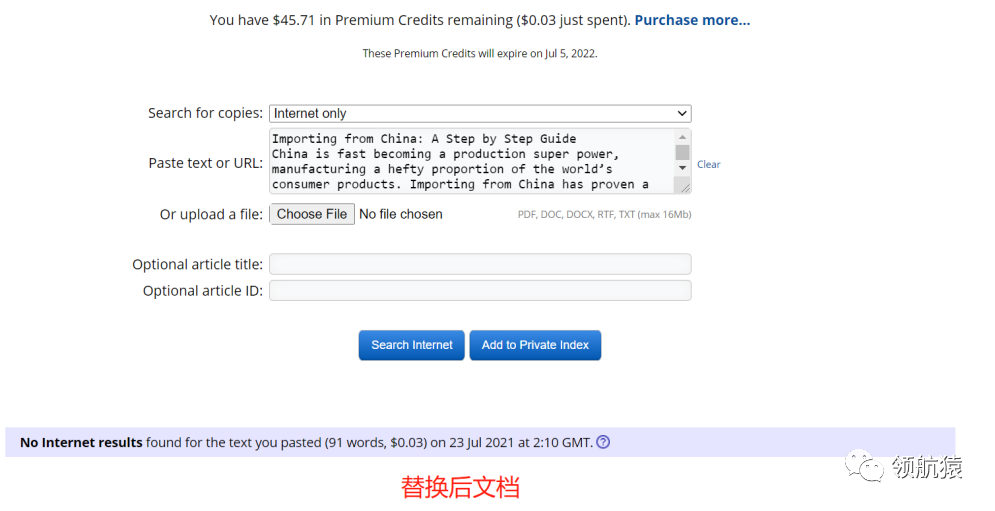The width and height of the screenshot is (995, 511).
Task: Click the "No file chosen" label
Action: coord(400,214)
